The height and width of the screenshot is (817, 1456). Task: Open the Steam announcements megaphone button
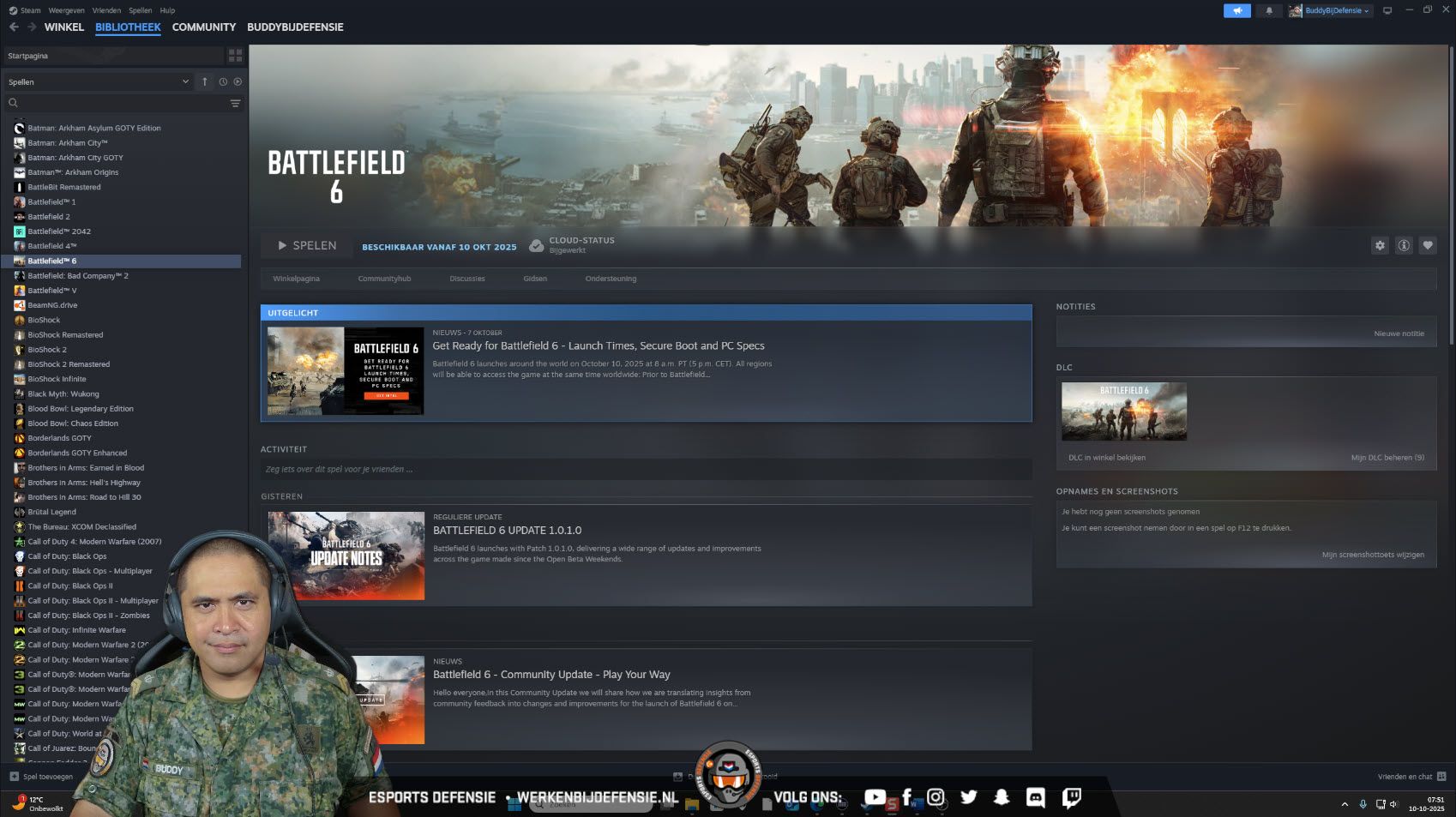[1236, 10]
